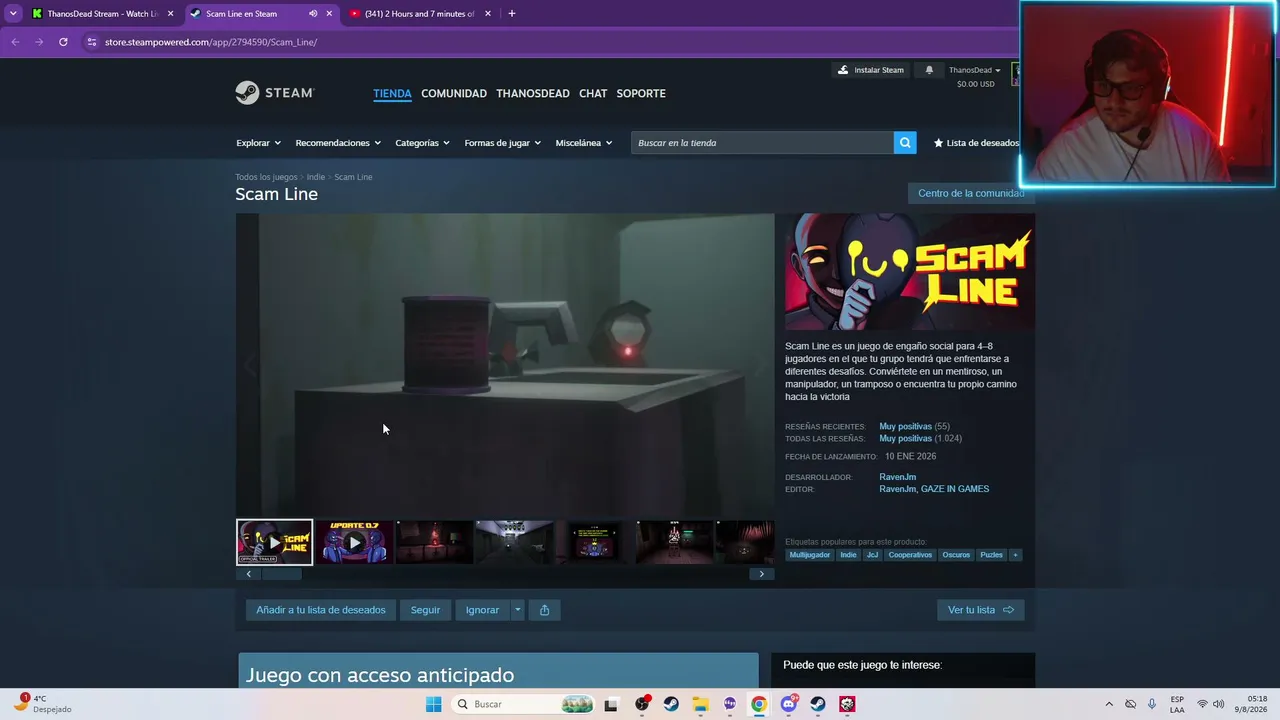Open the Categorías dropdown menu
1280x720 pixels.
coord(422,143)
